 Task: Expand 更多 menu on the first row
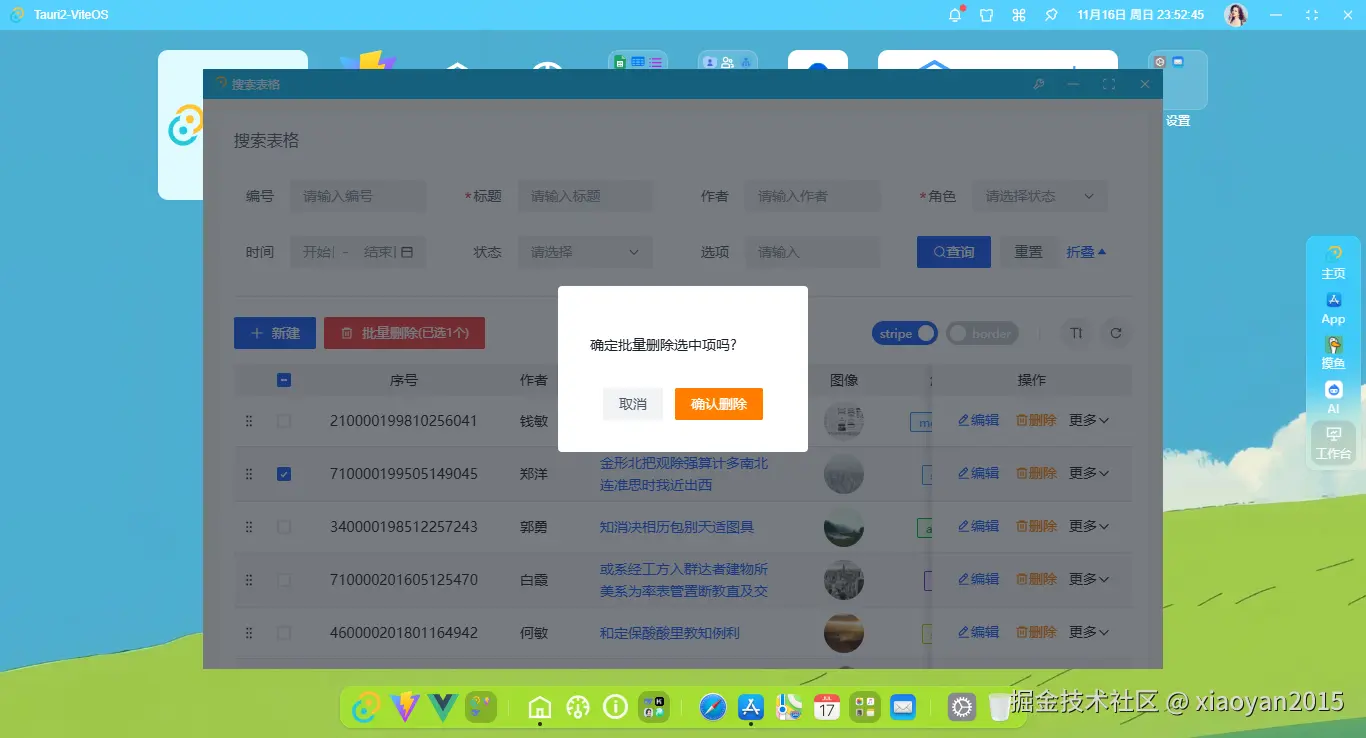coord(1088,420)
